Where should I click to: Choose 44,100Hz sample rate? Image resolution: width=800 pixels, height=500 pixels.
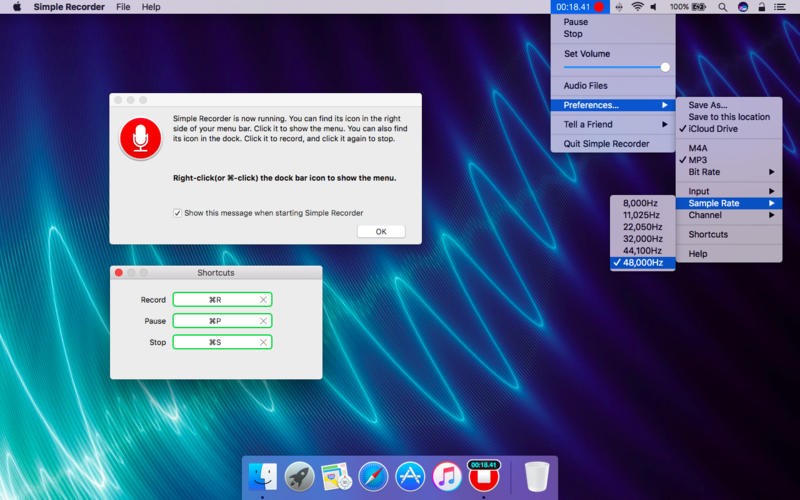[643, 250]
